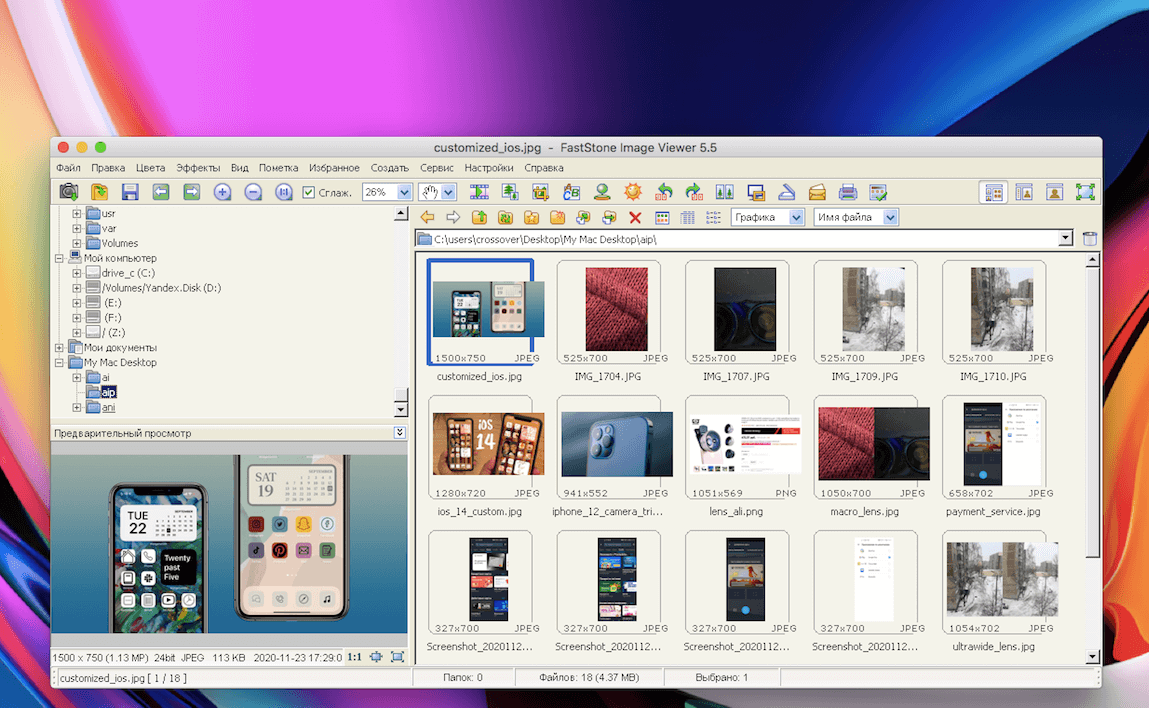
Task: Click the blue floppy disk Save icon
Action: pyautogui.click(x=130, y=192)
